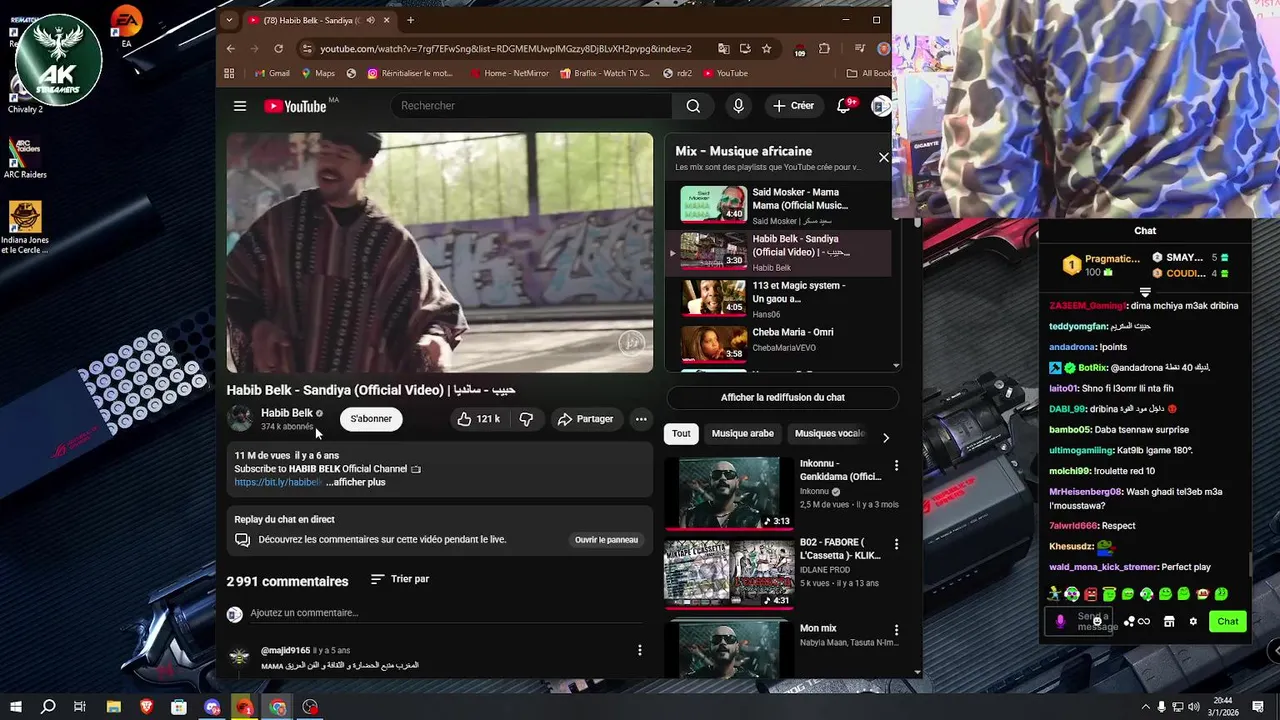The width and height of the screenshot is (1280, 720).
Task: Open OBS Studio from the taskbar
Action: tap(310, 707)
